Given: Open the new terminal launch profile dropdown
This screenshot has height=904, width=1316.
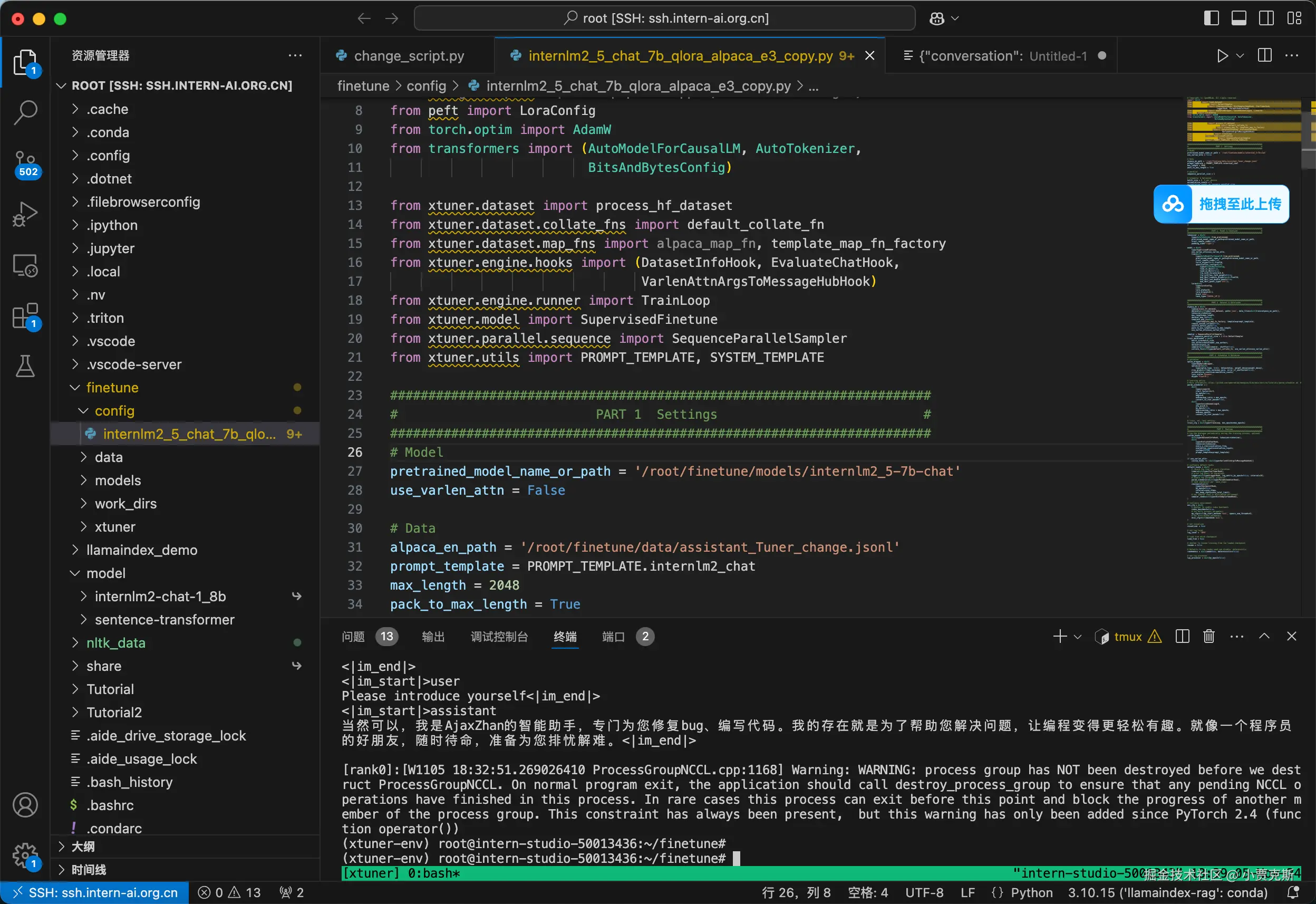Looking at the screenshot, I should 1078,637.
